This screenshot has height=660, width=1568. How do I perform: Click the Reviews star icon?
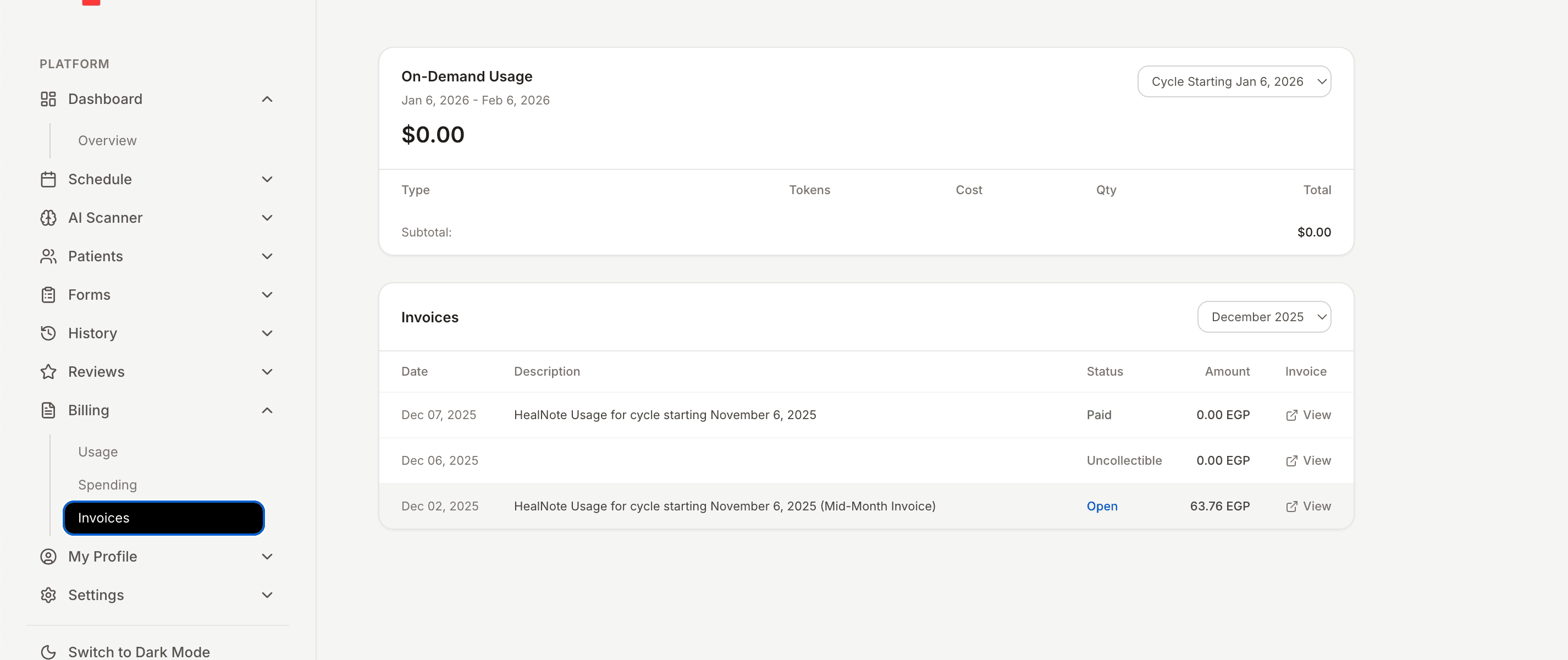pyautogui.click(x=48, y=372)
